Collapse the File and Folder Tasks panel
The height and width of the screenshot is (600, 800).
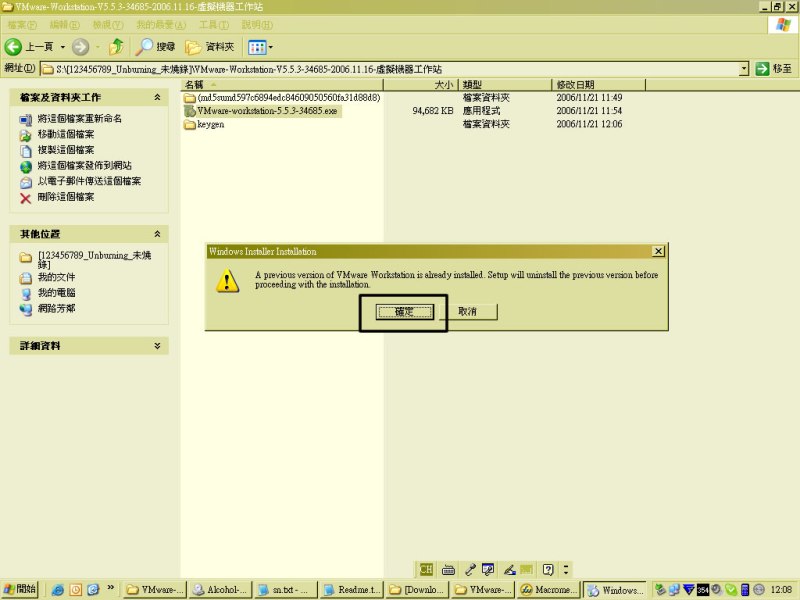coord(157,97)
